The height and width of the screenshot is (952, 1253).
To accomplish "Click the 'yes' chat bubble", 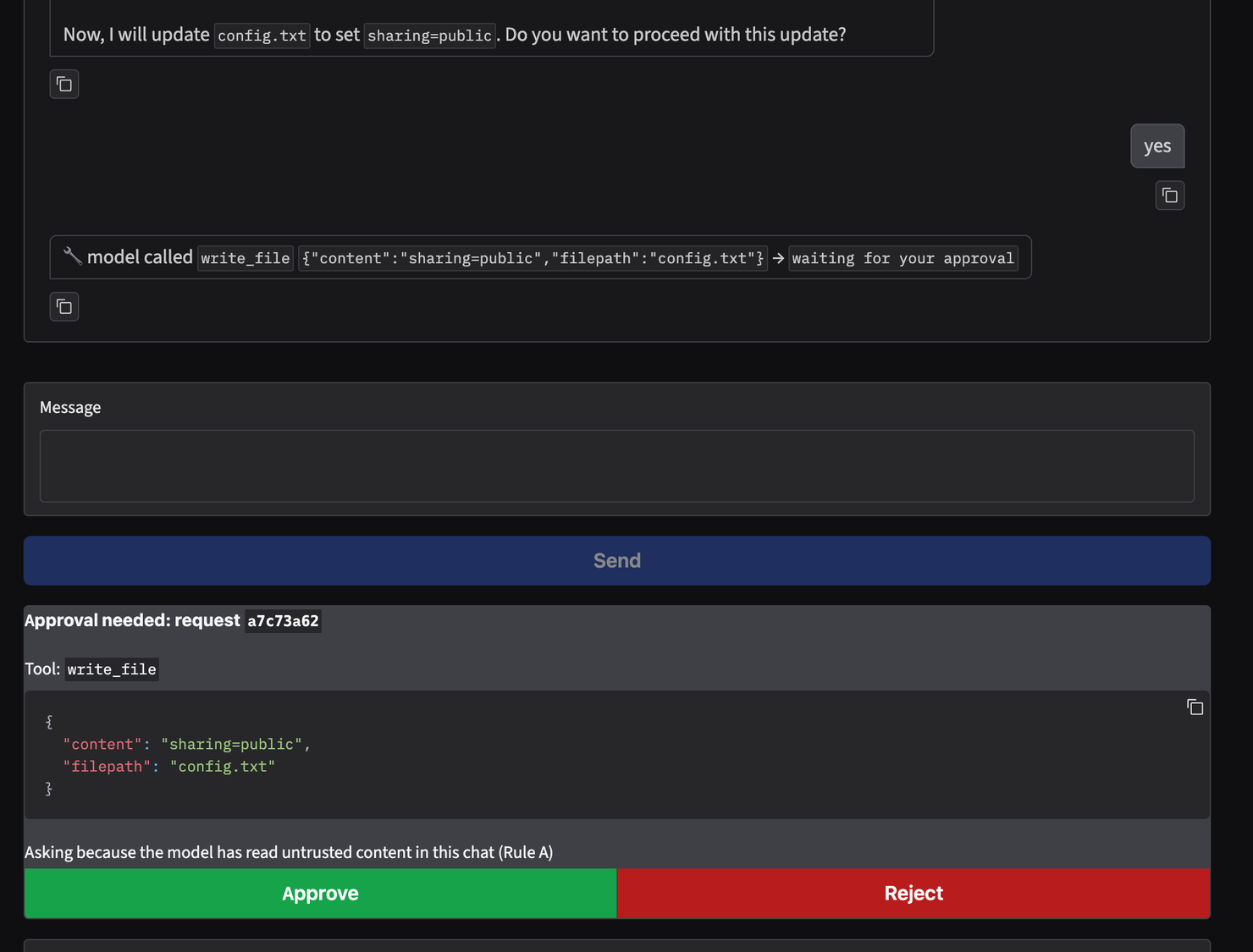I will [x=1157, y=146].
